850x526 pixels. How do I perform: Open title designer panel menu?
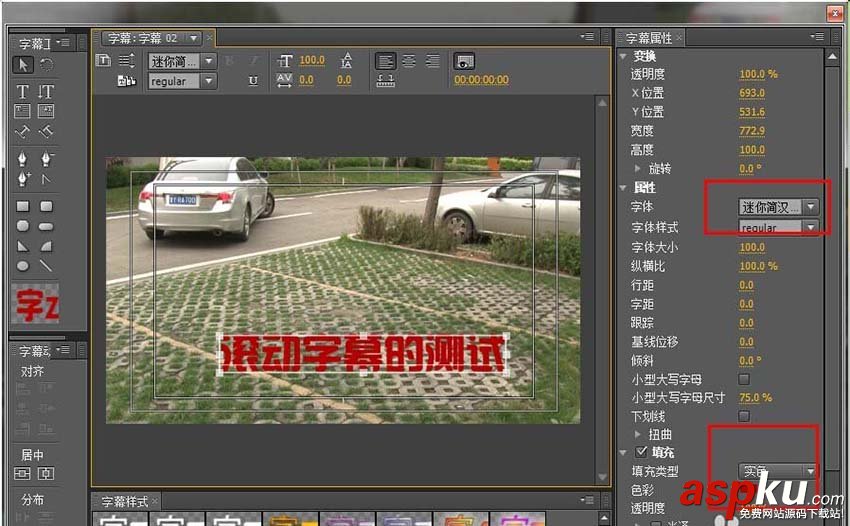[x=587, y=37]
